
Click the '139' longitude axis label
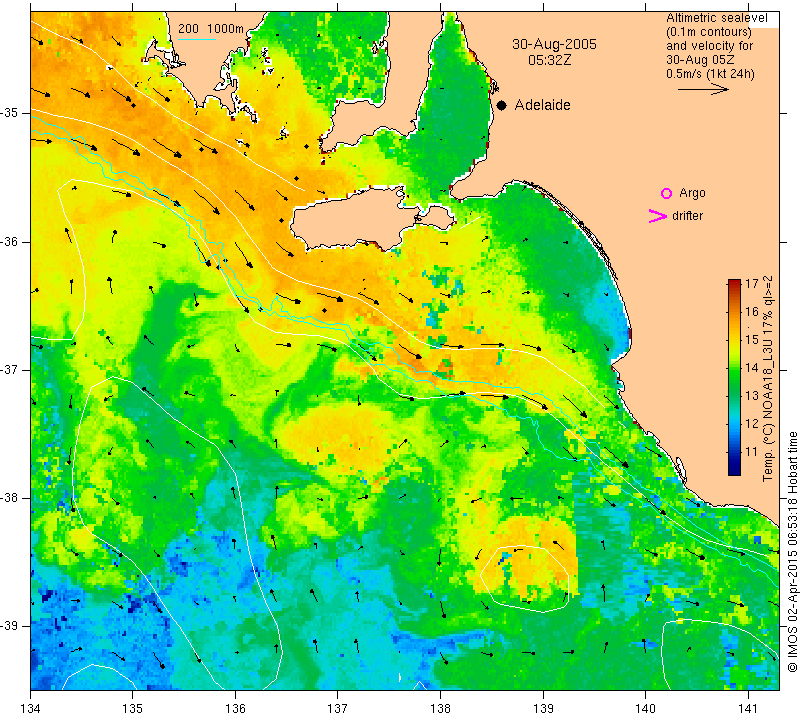coord(543,708)
